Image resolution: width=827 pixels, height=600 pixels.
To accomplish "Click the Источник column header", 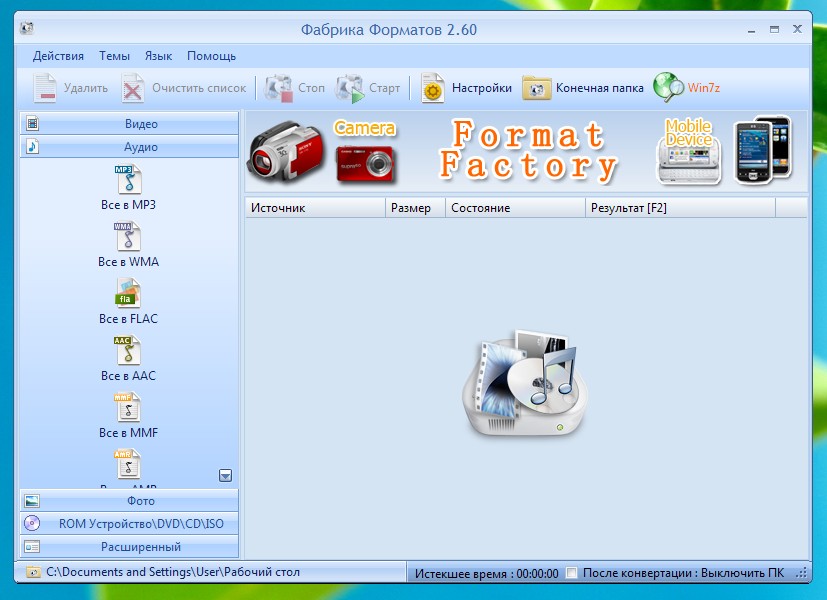I will pos(315,208).
